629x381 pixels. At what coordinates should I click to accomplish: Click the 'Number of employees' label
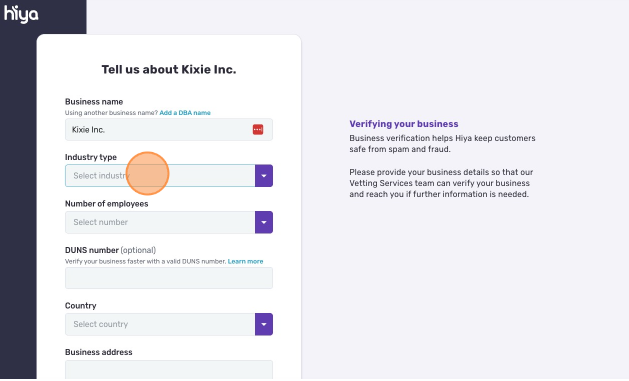point(106,204)
